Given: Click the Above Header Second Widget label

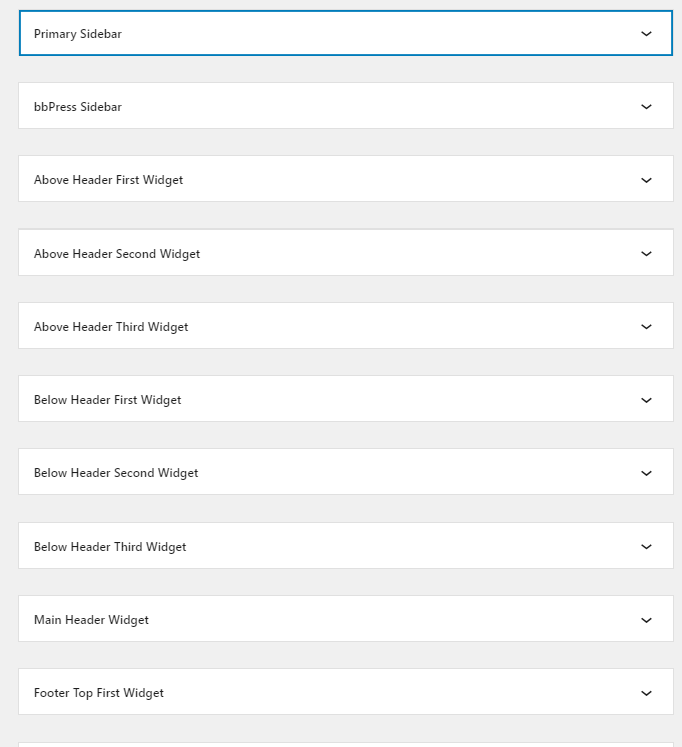Looking at the screenshot, I should 117,254.
